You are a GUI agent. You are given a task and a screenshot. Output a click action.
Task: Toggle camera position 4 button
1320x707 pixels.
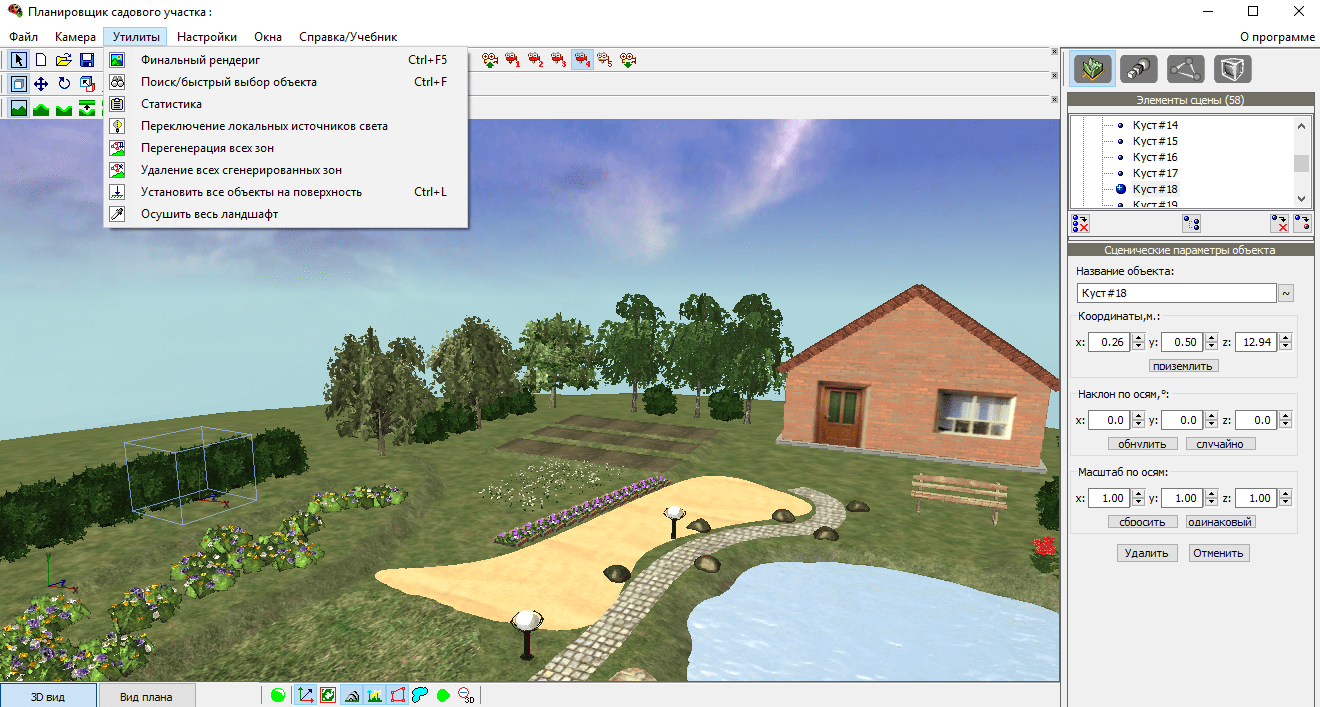pos(582,60)
